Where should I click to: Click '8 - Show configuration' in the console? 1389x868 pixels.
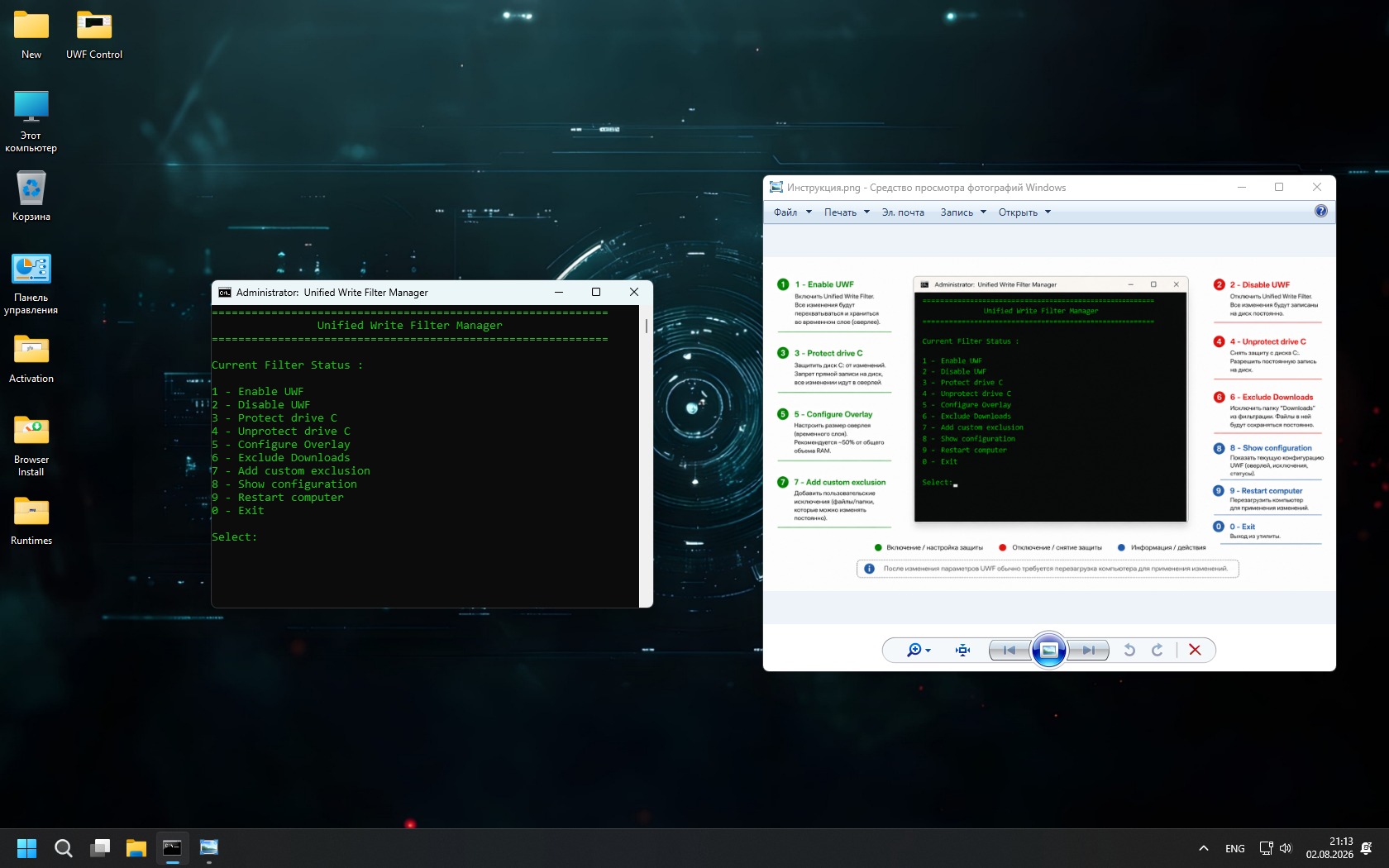click(x=284, y=484)
